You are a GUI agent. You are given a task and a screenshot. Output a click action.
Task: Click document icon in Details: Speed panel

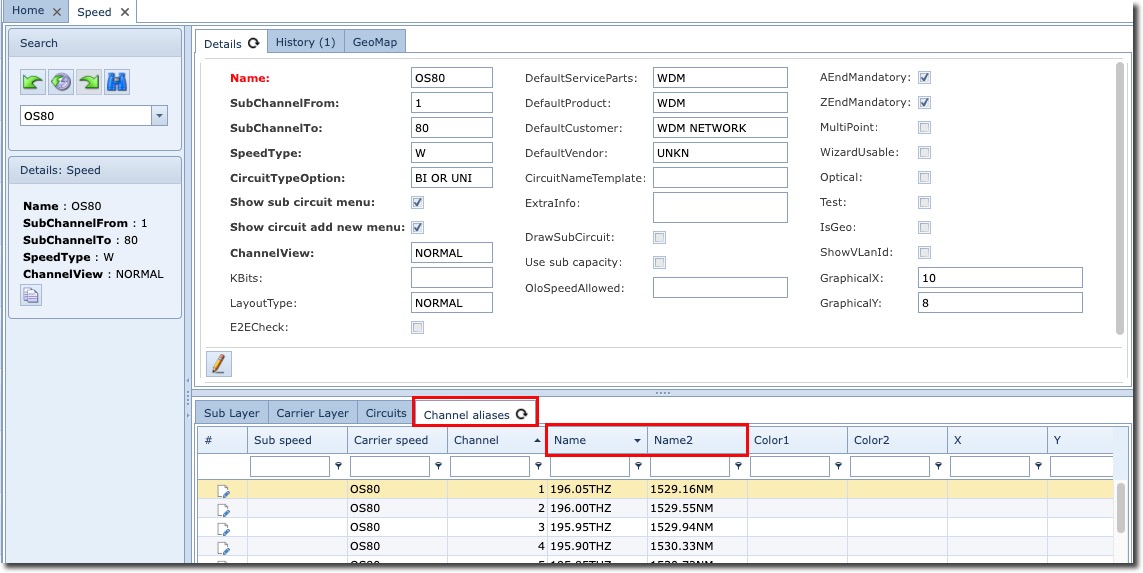(31, 295)
